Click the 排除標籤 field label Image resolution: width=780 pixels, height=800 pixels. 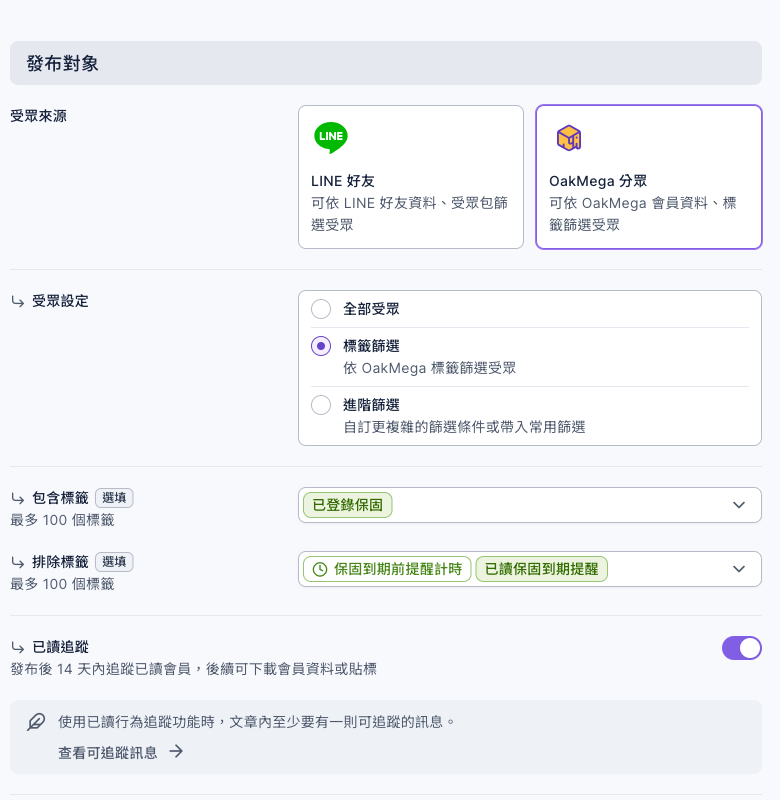pyautogui.click(x=60, y=562)
